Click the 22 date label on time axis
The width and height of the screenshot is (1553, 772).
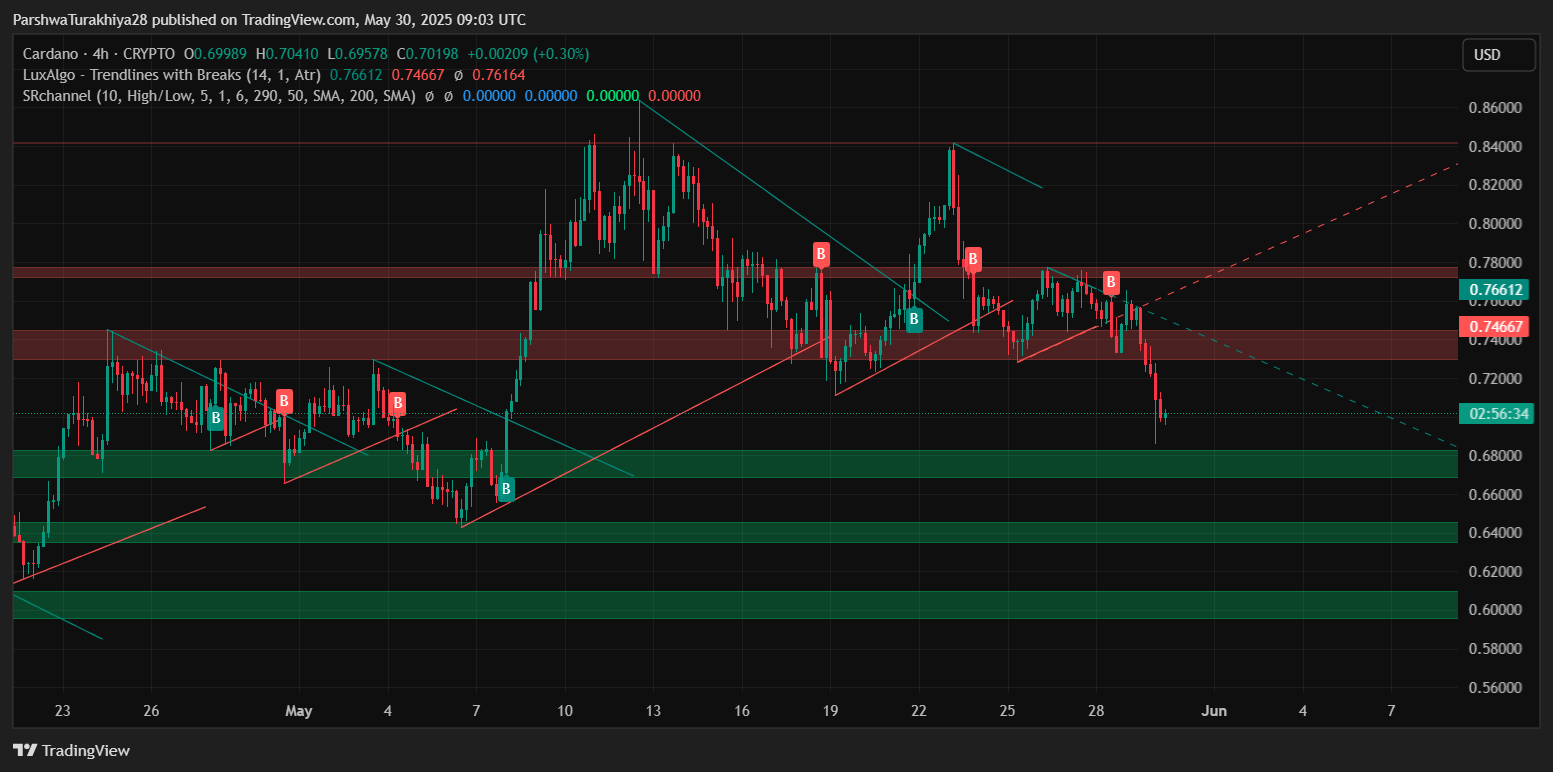click(918, 711)
